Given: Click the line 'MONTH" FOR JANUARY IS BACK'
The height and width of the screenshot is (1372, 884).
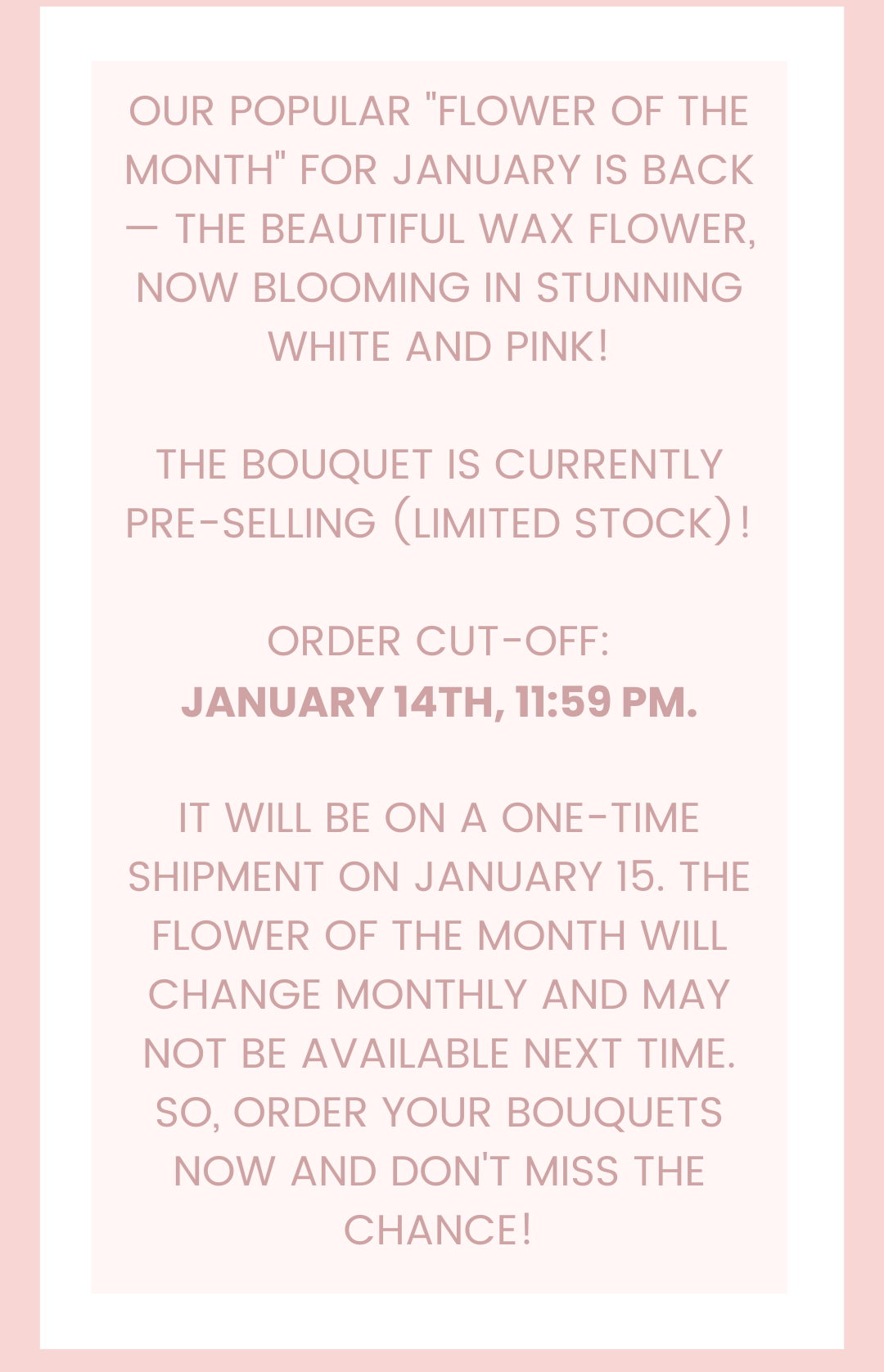Looking at the screenshot, I should (439, 170).
